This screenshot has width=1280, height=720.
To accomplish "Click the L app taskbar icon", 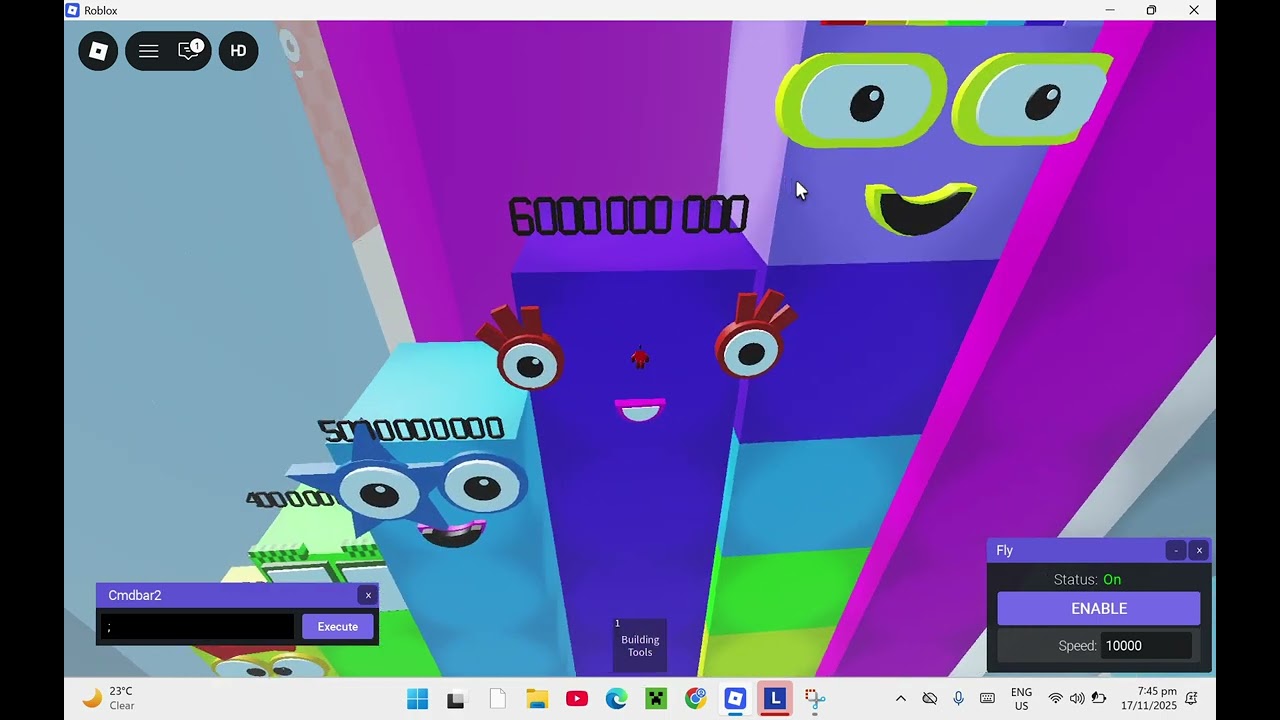I will click(x=775, y=699).
